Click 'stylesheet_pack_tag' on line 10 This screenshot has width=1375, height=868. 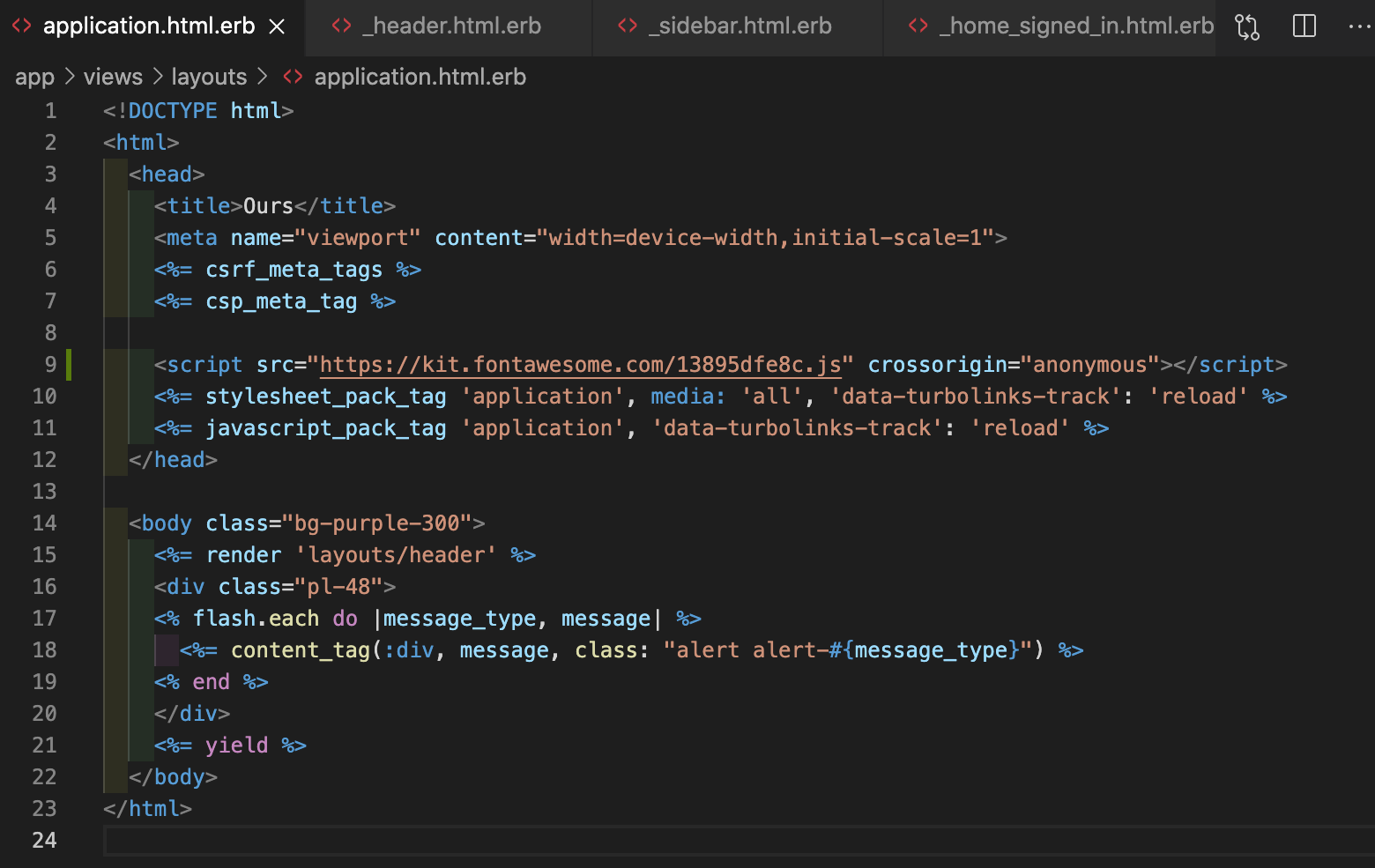(326, 397)
